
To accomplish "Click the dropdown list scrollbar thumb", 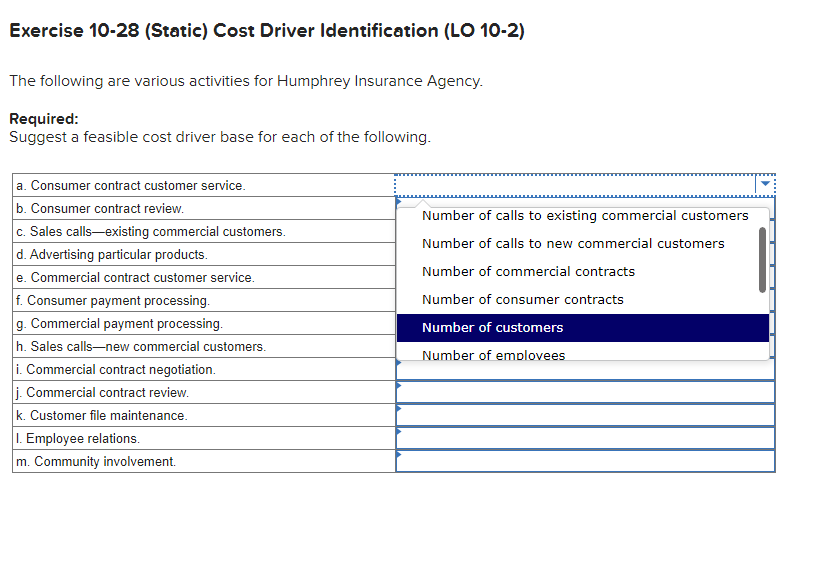I will pos(762,260).
